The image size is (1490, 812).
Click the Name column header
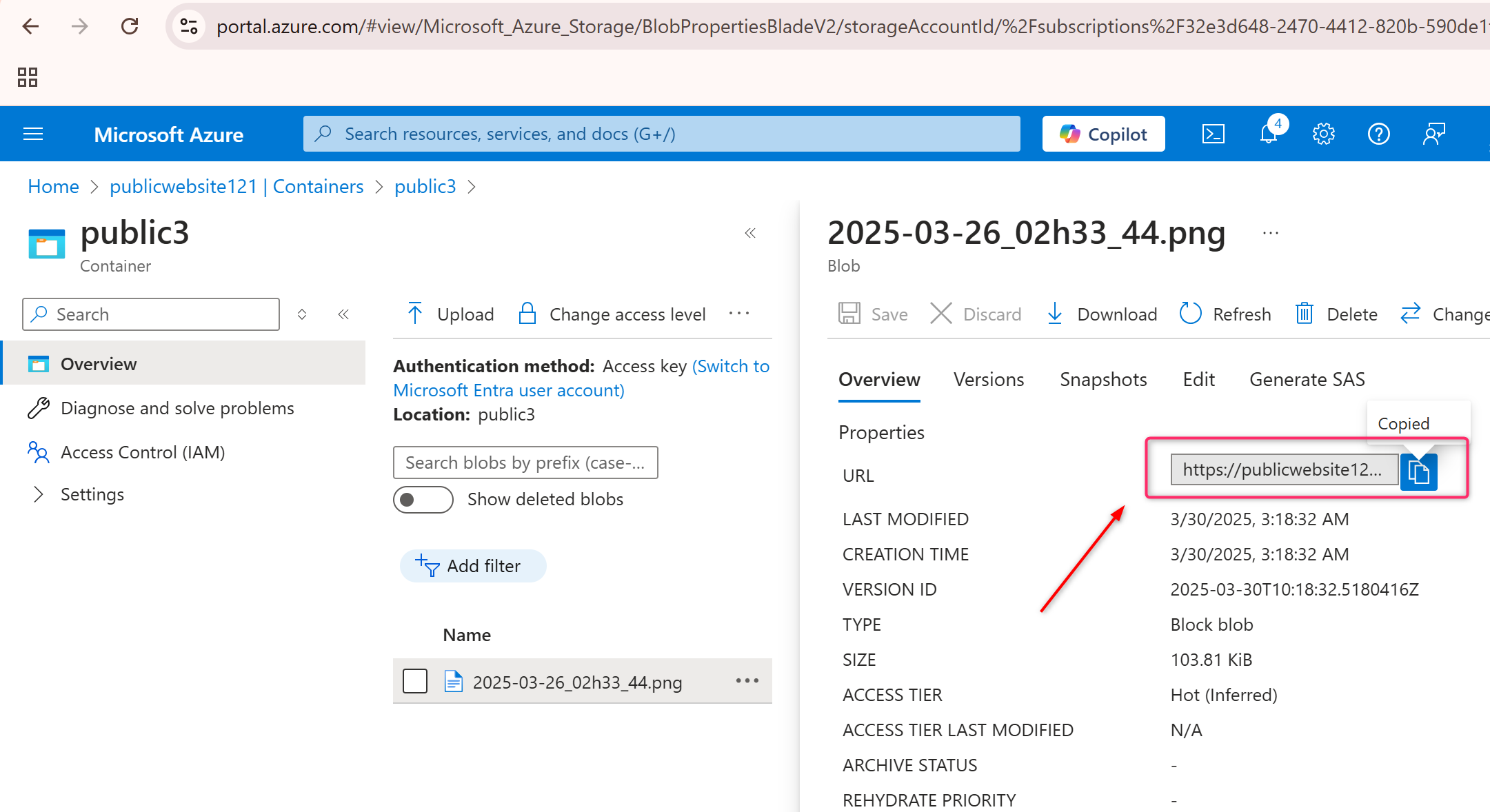pyautogui.click(x=467, y=635)
